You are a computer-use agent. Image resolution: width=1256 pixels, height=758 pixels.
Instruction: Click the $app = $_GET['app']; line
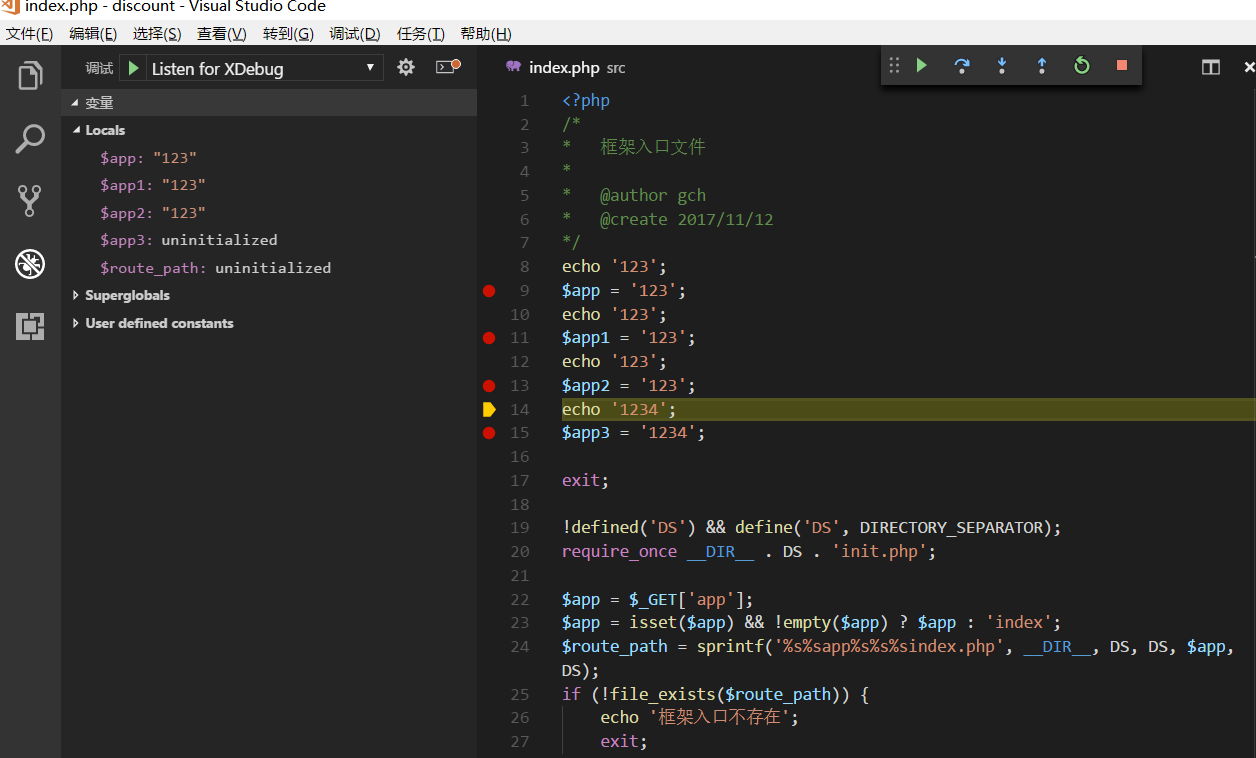pos(657,600)
